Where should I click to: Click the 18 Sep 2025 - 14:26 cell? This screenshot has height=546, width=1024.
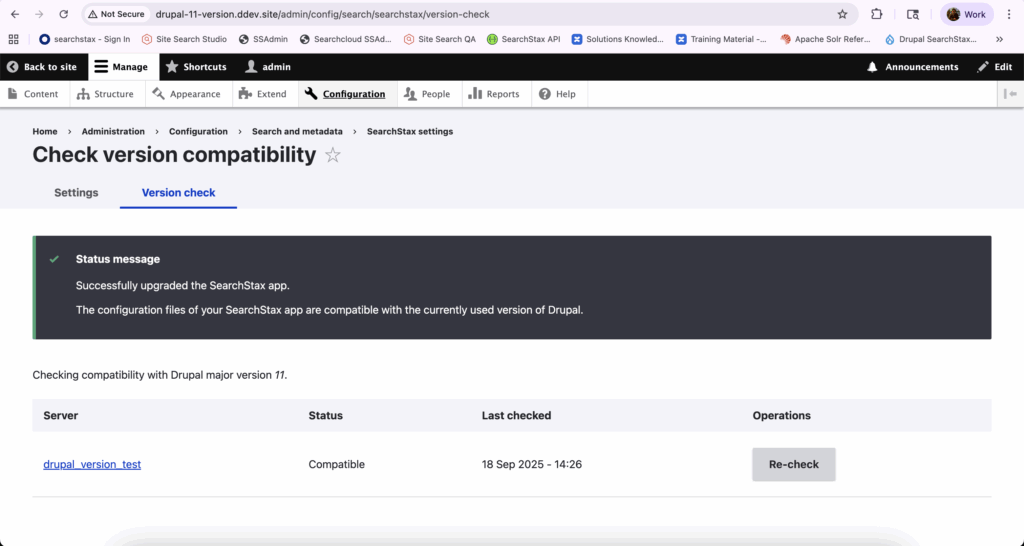pyautogui.click(x=532, y=464)
